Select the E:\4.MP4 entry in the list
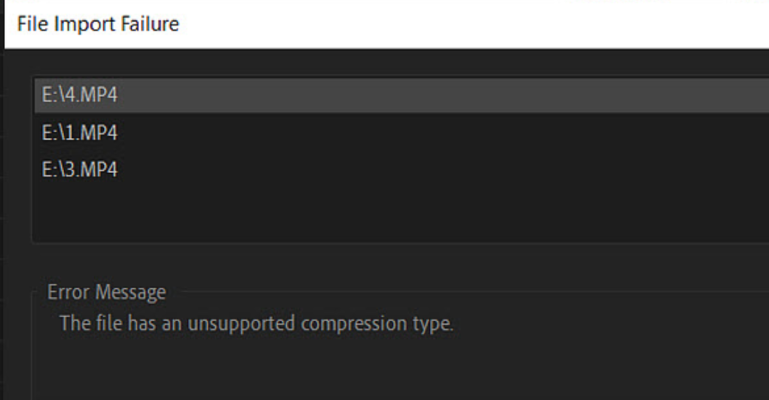Image resolution: width=769 pixels, height=400 pixels. click(x=80, y=96)
